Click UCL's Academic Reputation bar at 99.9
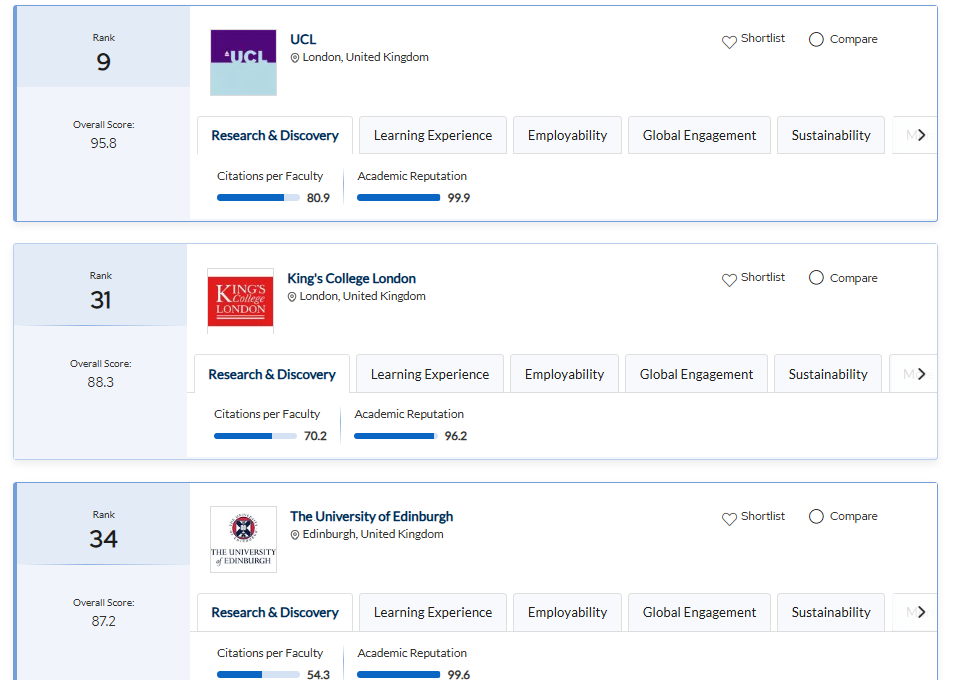This screenshot has width=955, height=680. click(x=398, y=197)
